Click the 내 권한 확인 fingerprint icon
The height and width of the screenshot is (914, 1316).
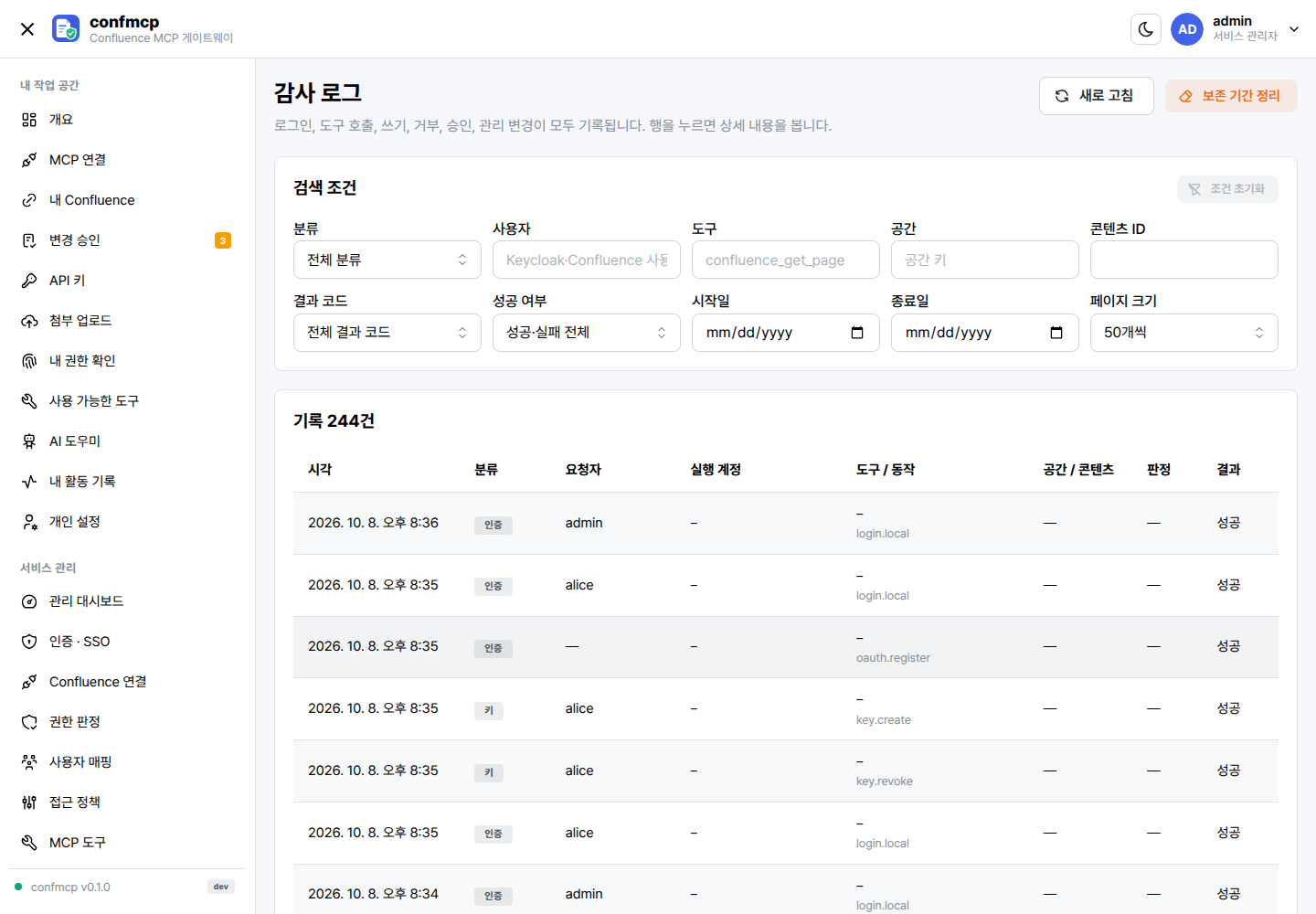29,361
